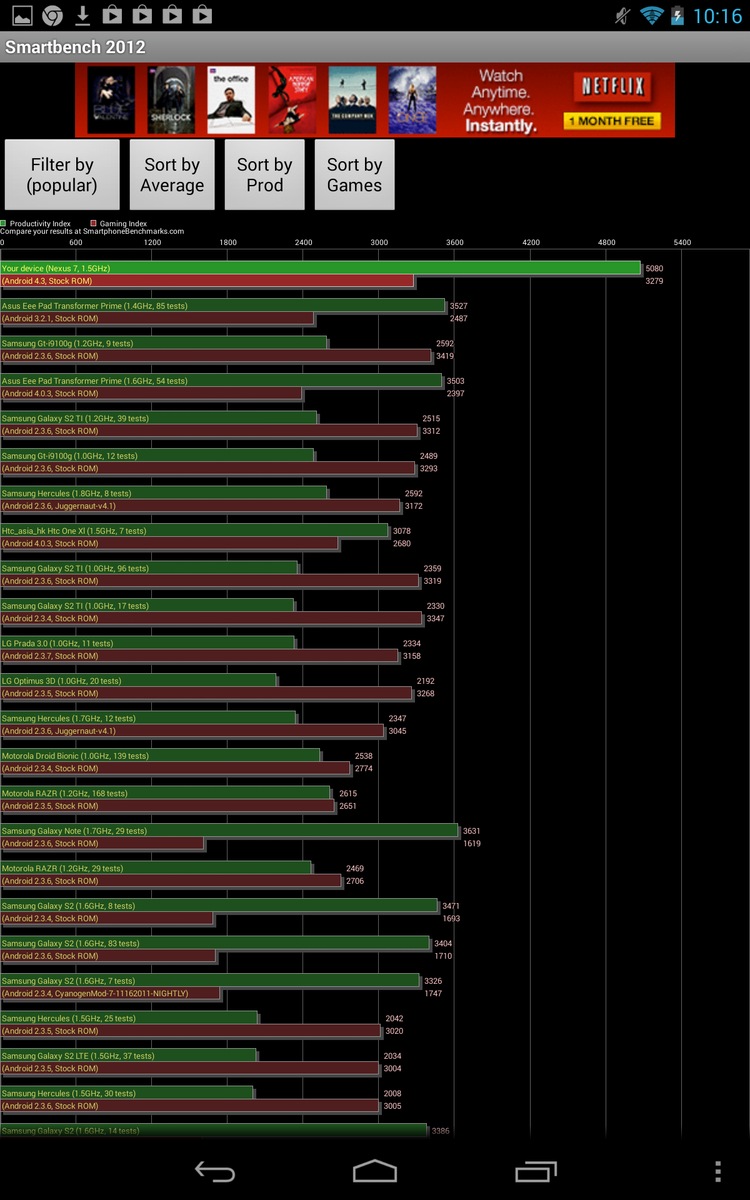Select Asus Eee Pad Transformer Prime 85 tests row
The width and height of the screenshot is (750, 1200).
point(223,306)
